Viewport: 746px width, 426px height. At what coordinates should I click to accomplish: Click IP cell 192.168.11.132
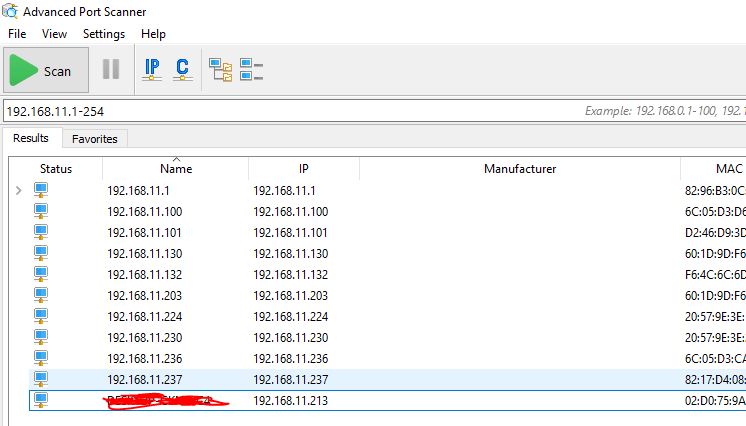(291, 275)
